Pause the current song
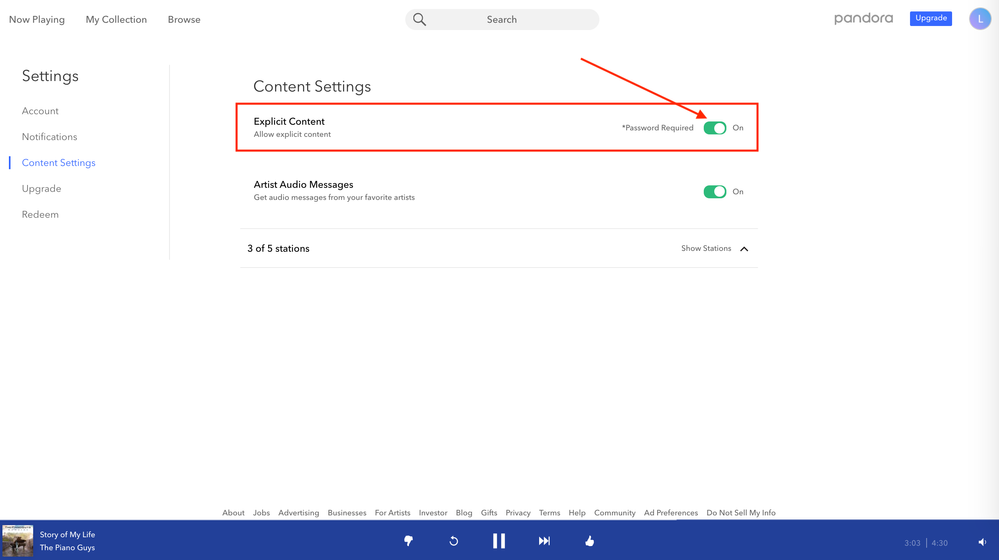 pyautogui.click(x=498, y=541)
